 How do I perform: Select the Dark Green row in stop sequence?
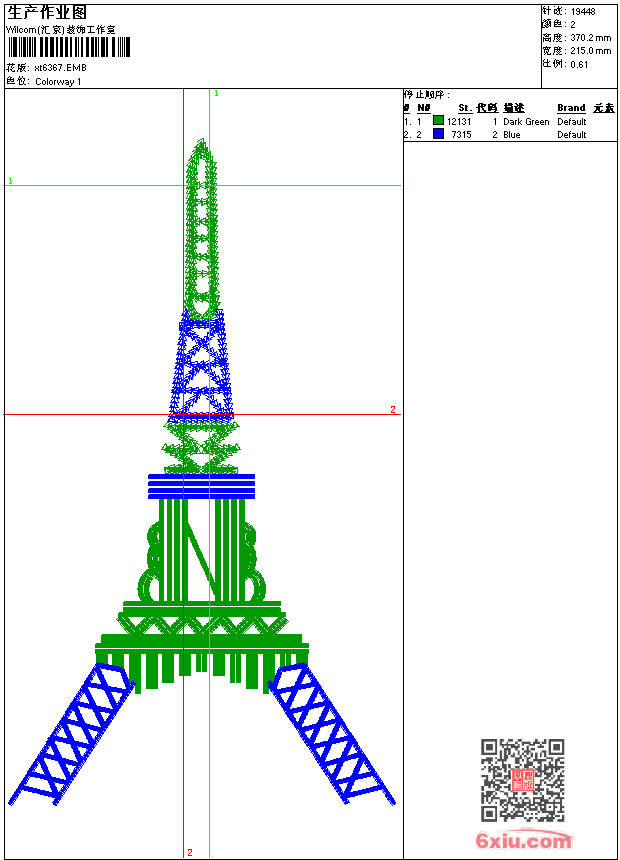tap(508, 121)
